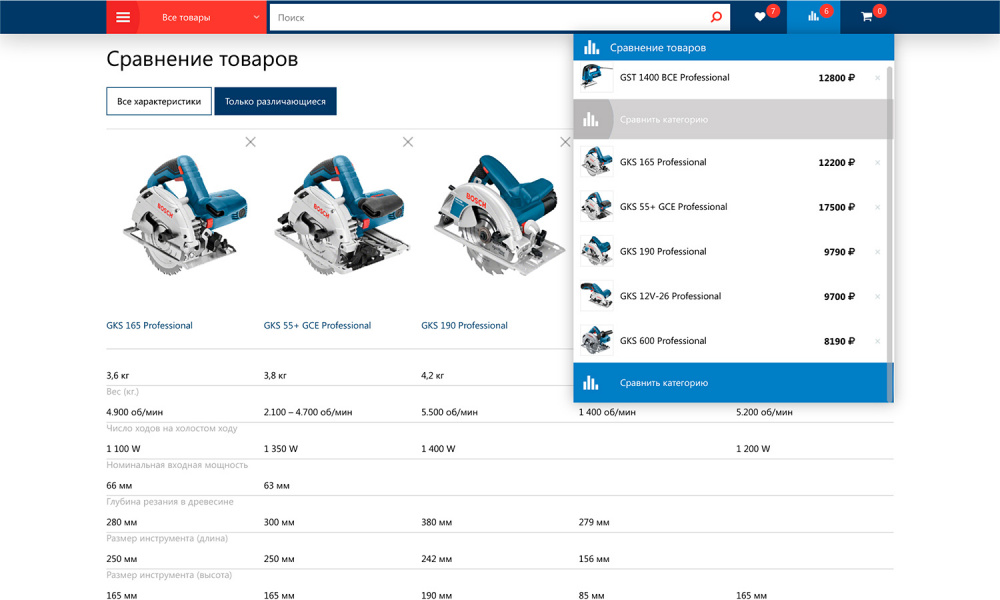Delete GST 1400 BCE Professional from list
Viewport: 1000px width, 600px height.
point(877,78)
